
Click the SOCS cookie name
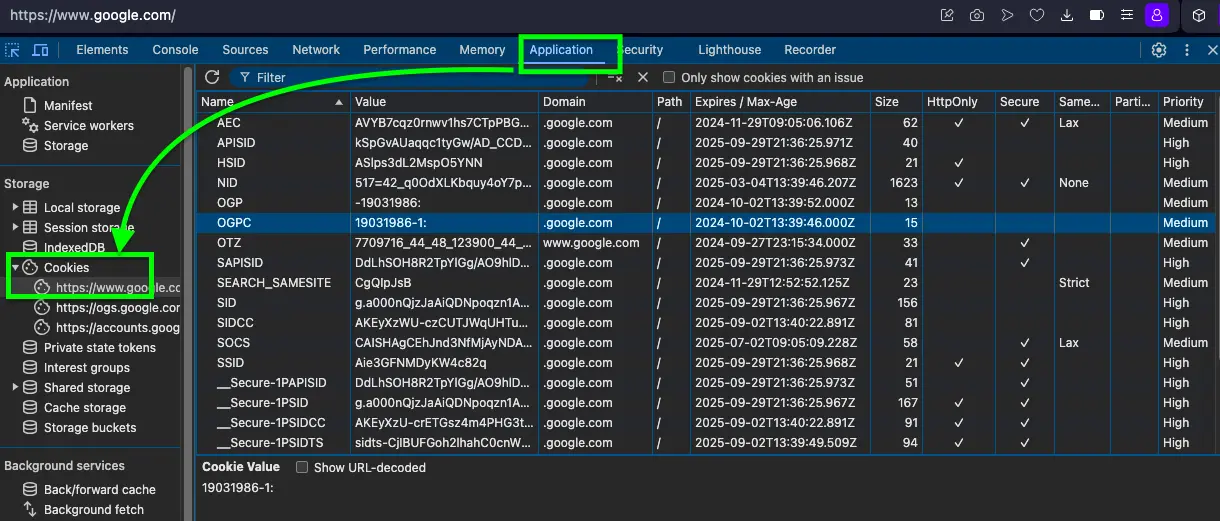pos(234,343)
